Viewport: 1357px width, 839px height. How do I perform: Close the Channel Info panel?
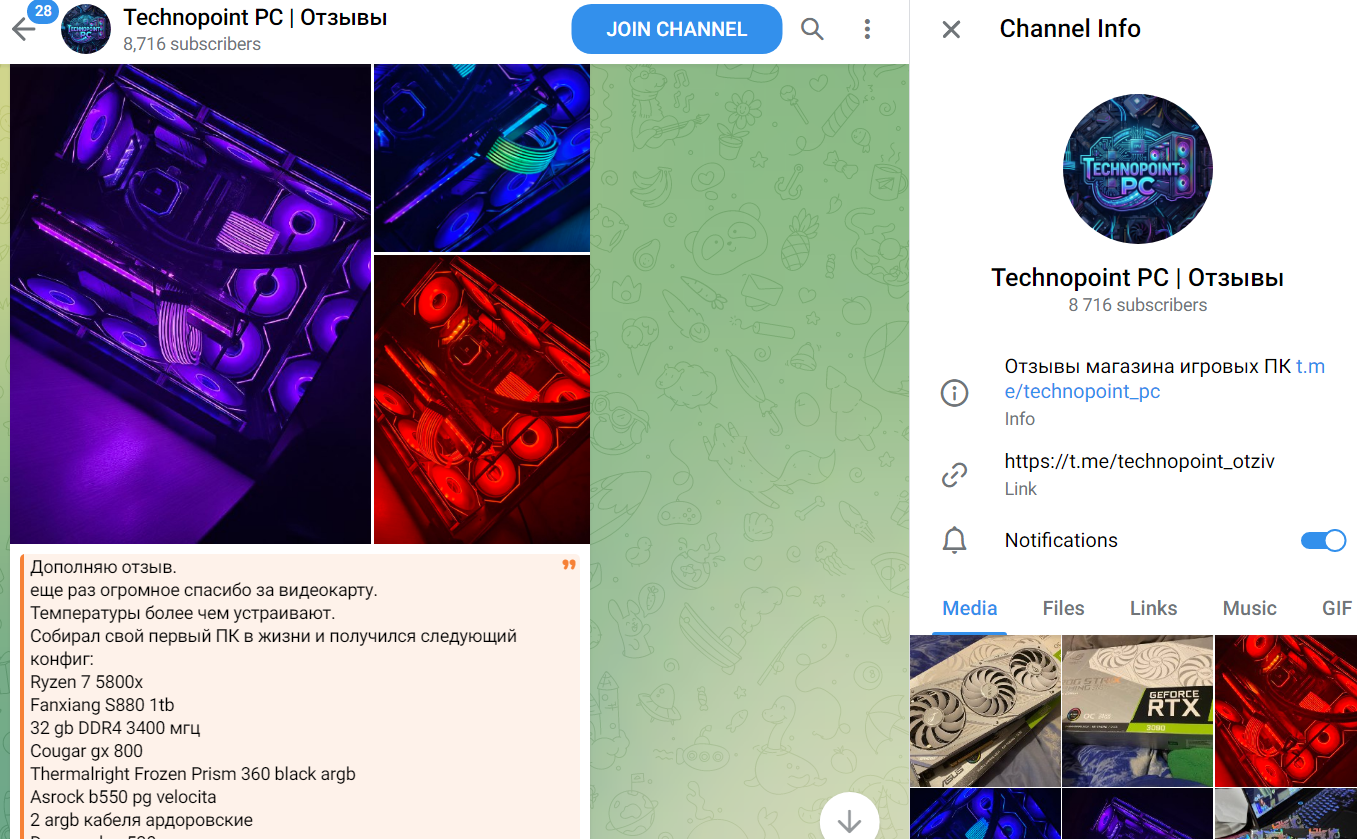tap(951, 29)
